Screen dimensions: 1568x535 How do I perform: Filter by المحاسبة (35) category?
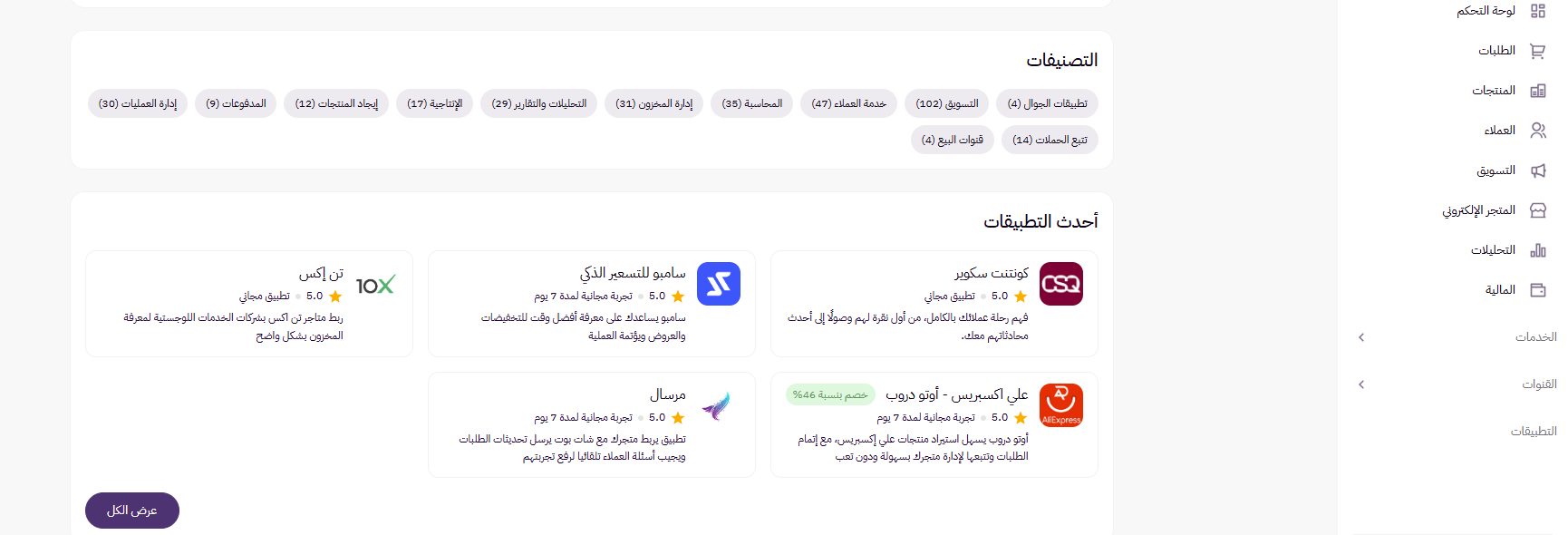pyautogui.click(x=751, y=103)
